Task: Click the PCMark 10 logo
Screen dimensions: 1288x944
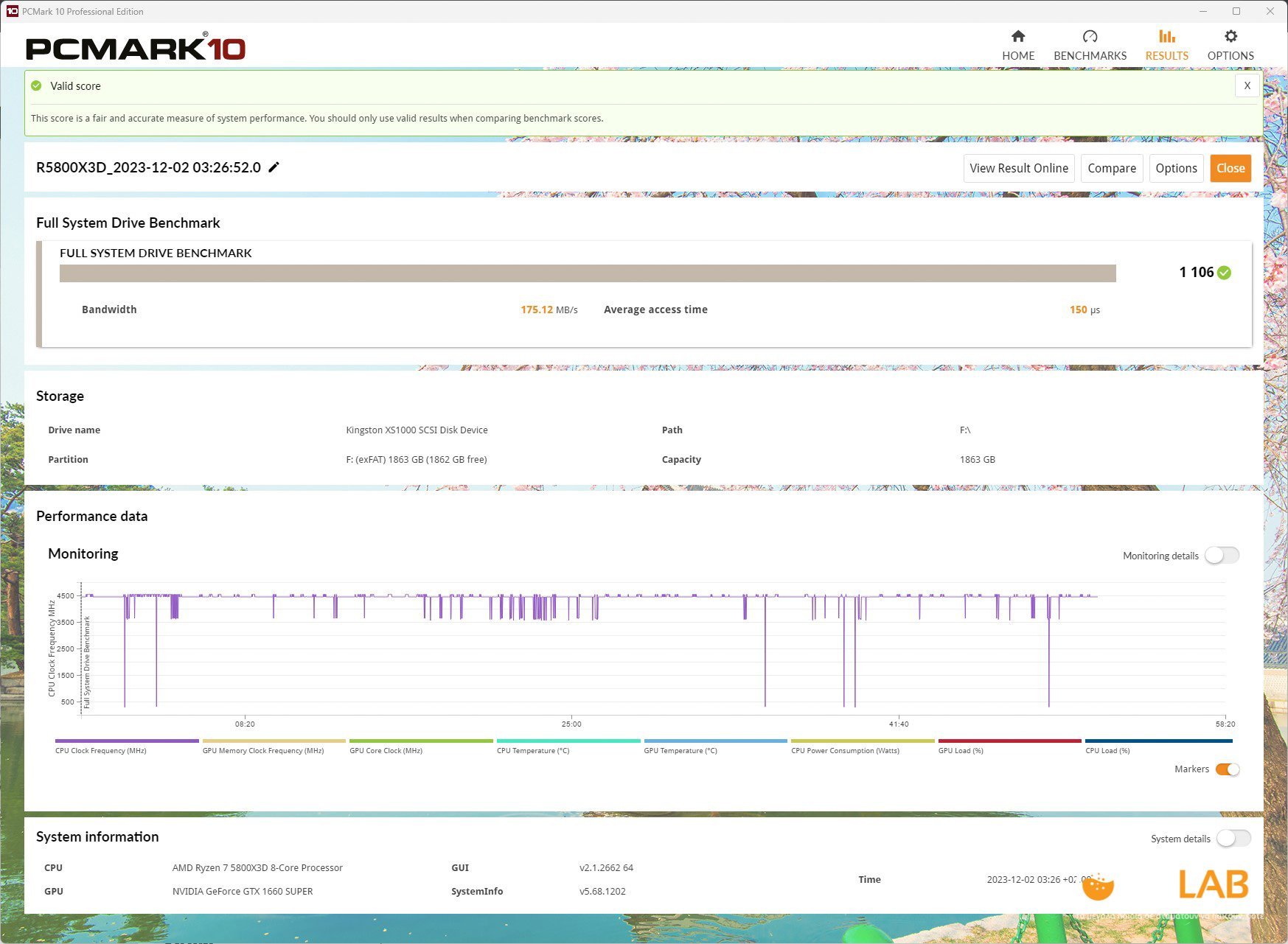Action: tap(136, 48)
